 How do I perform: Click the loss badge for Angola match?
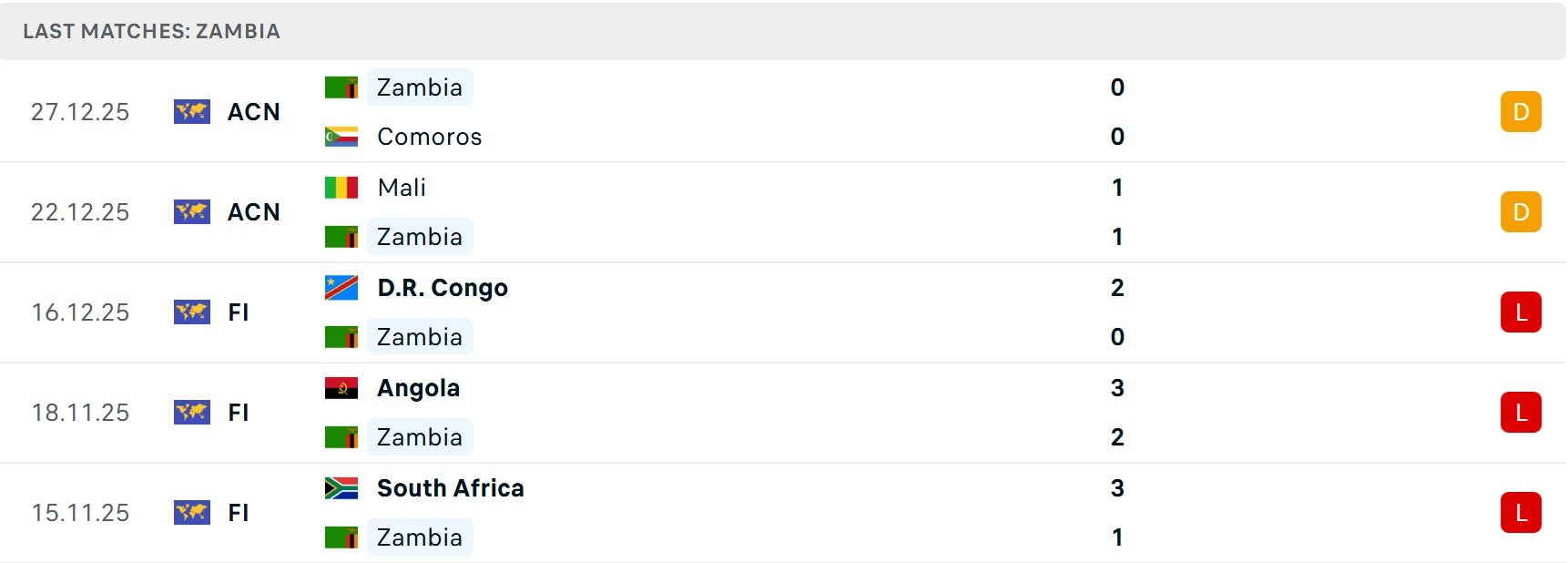(1520, 413)
